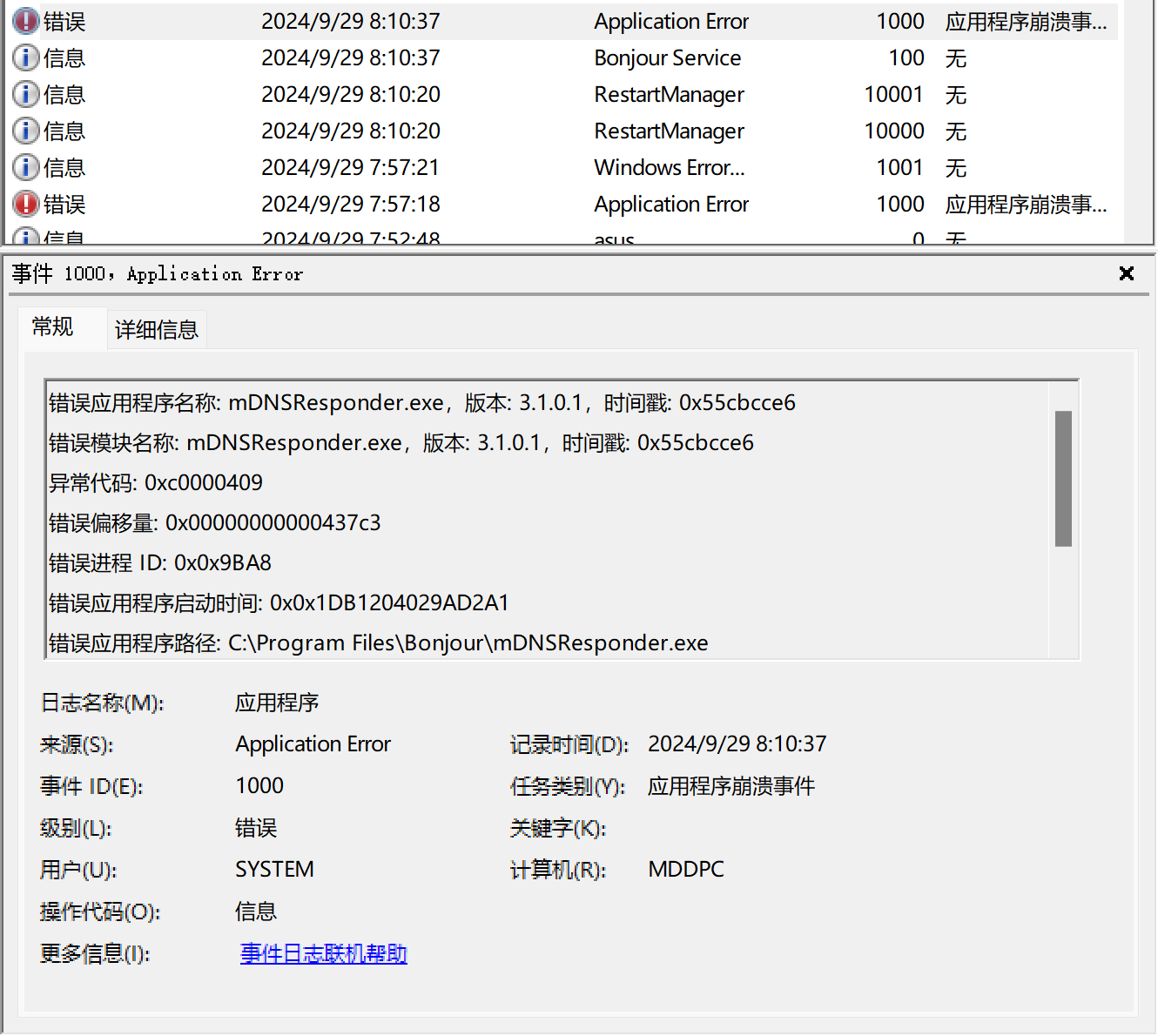The width and height of the screenshot is (1158, 1036).
Task: Click error icon of the 7:57:18 Application Error row
Action: pyautogui.click(x=26, y=204)
